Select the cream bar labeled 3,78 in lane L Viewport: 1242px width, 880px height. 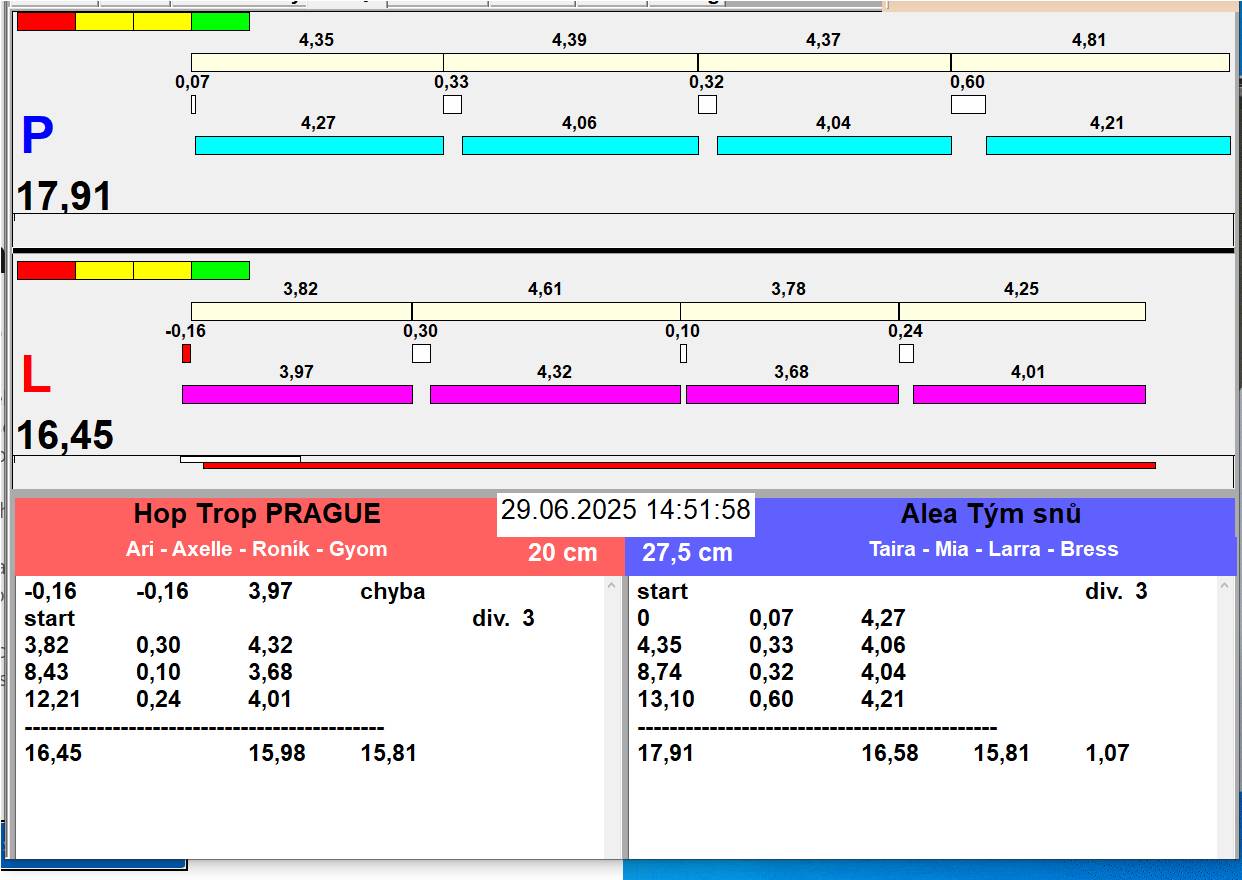789,311
